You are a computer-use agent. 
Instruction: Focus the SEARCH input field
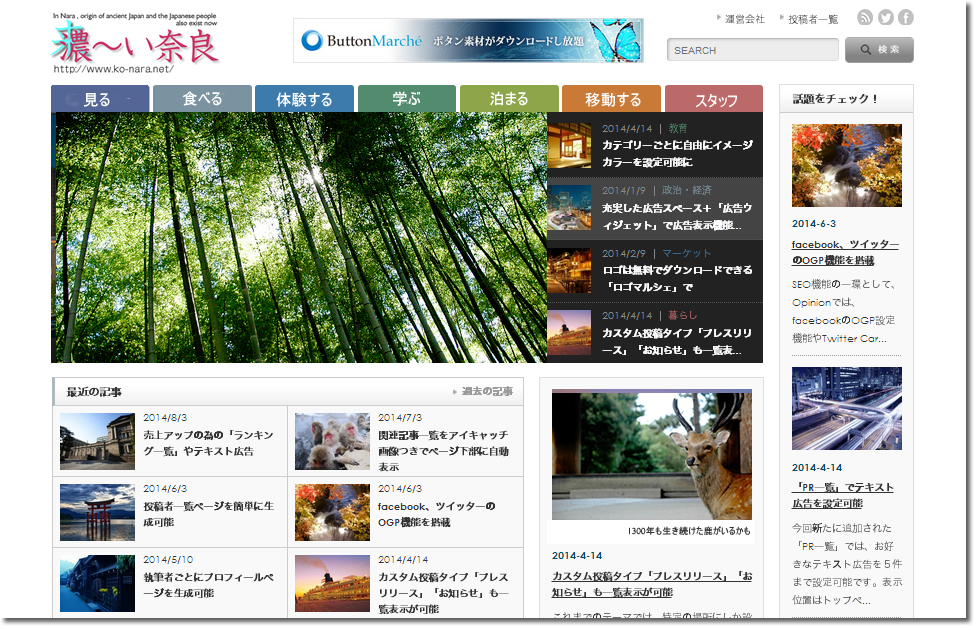(753, 50)
